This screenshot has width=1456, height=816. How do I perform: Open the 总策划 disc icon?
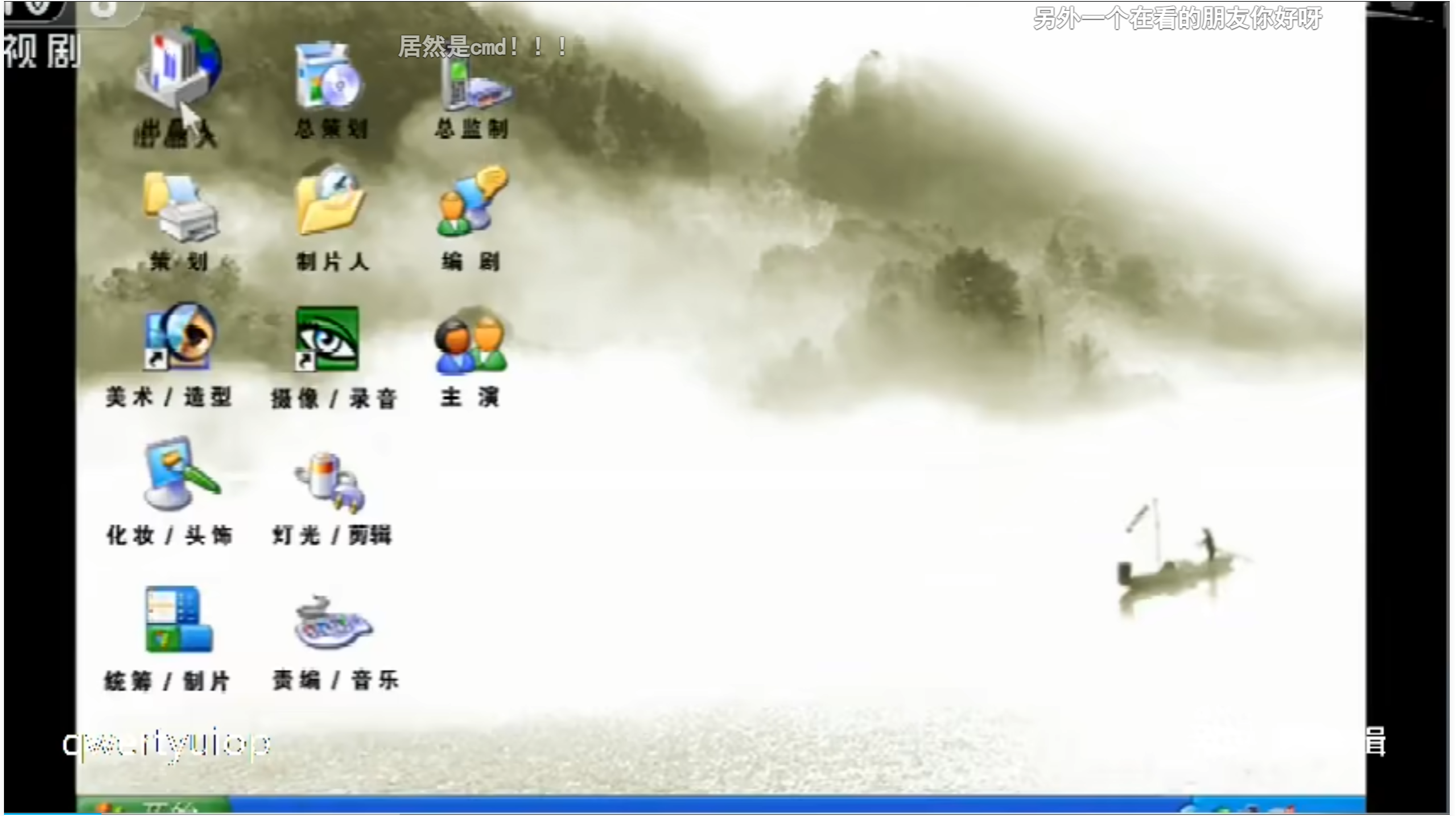click(x=329, y=77)
